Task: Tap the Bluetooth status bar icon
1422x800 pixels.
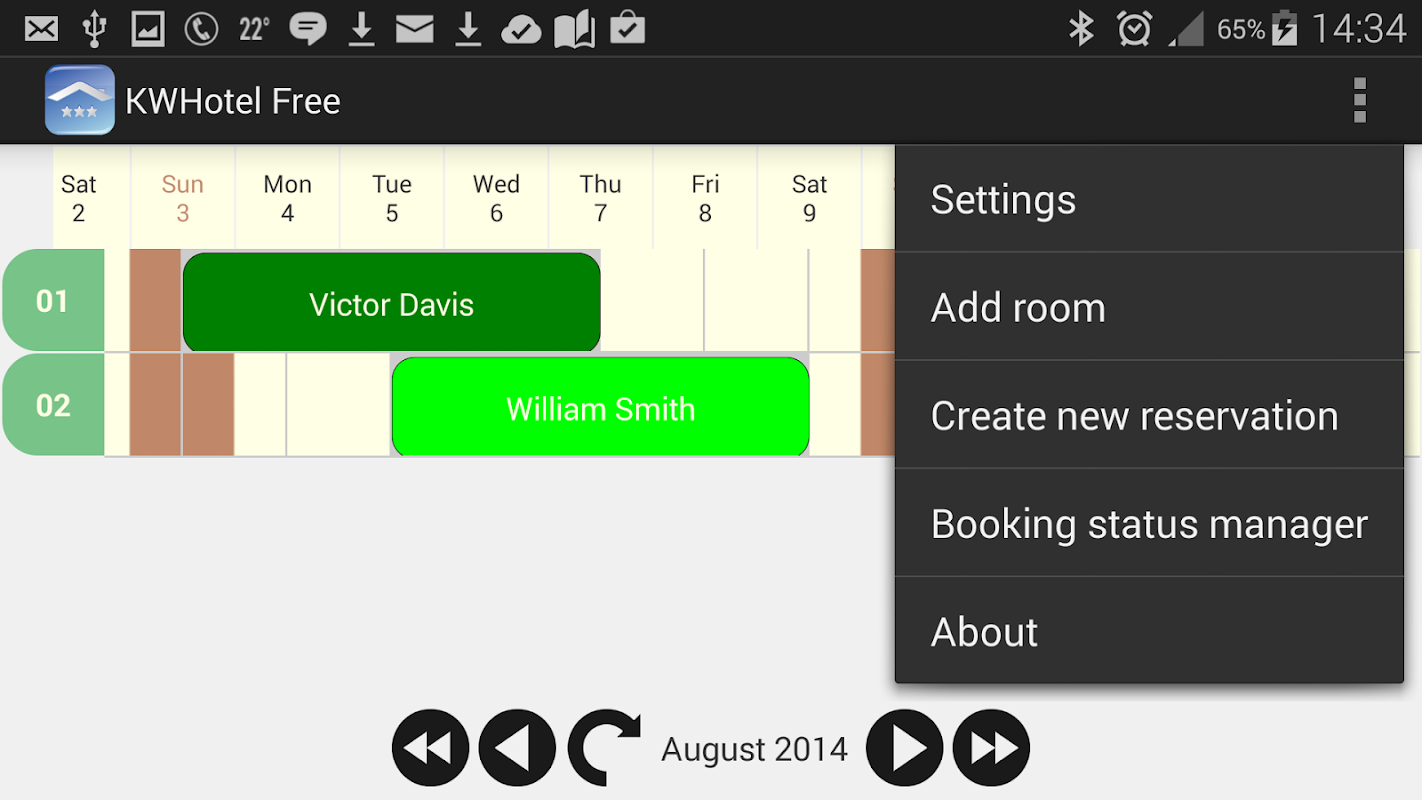Action: [x=1081, y=29]
